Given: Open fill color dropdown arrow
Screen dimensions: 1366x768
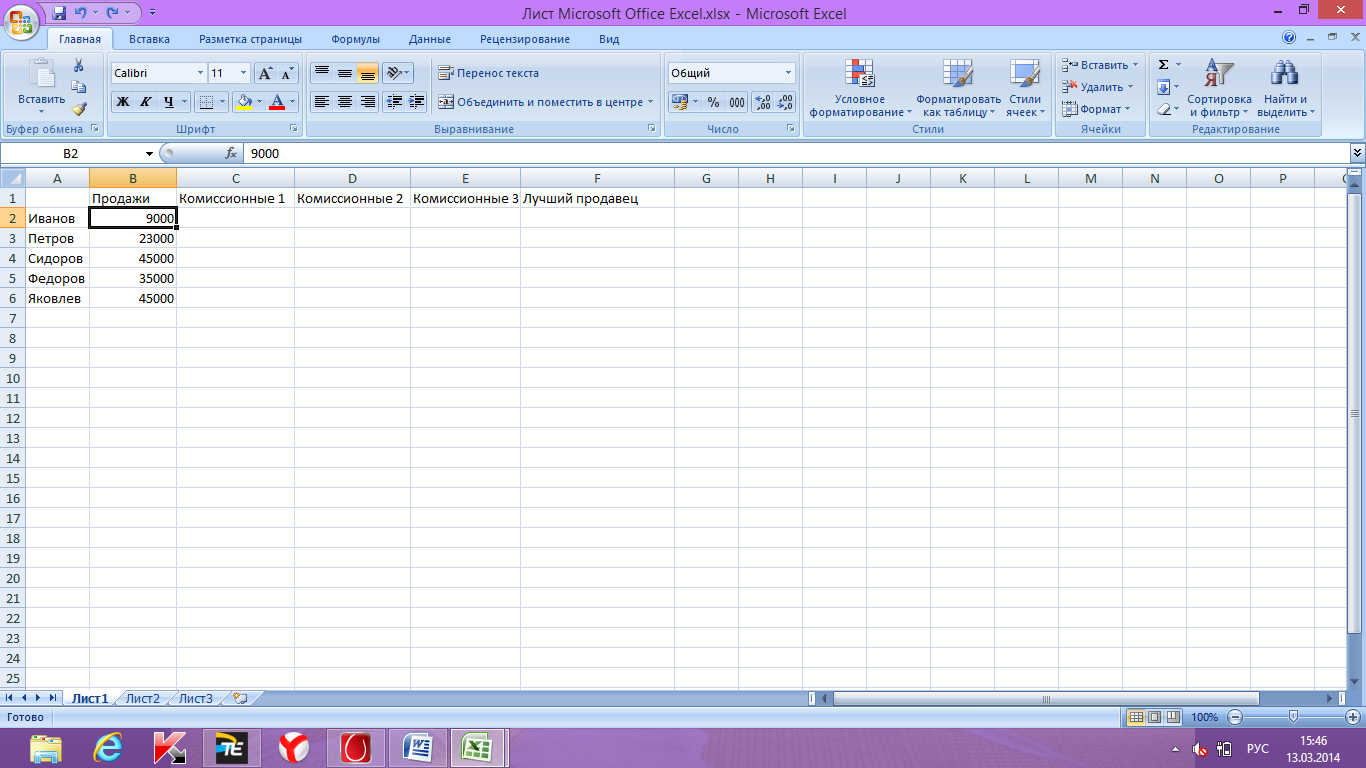Looking at the screenshot, I should click(x=259, y=101).
